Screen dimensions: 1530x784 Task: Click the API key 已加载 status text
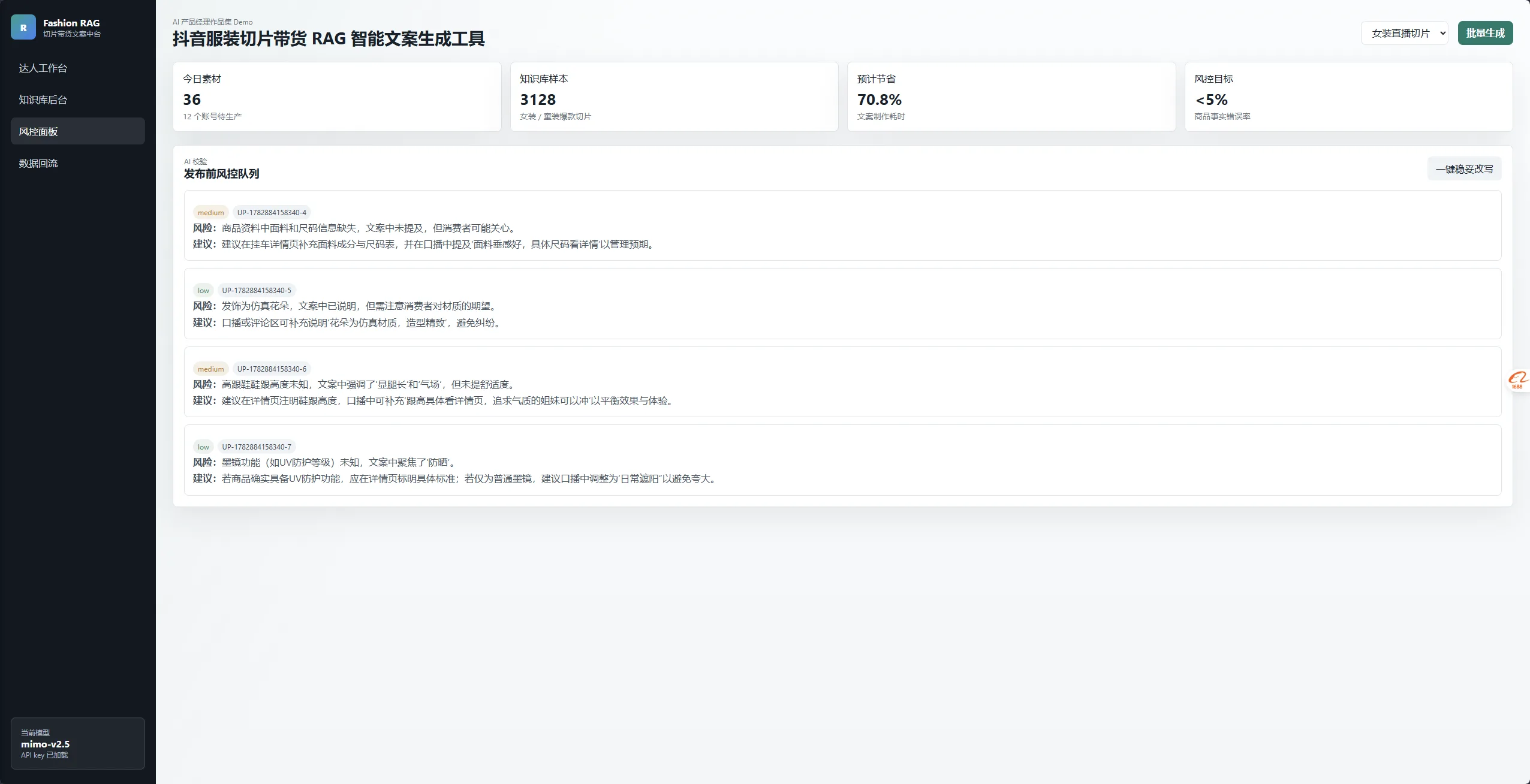44,755
